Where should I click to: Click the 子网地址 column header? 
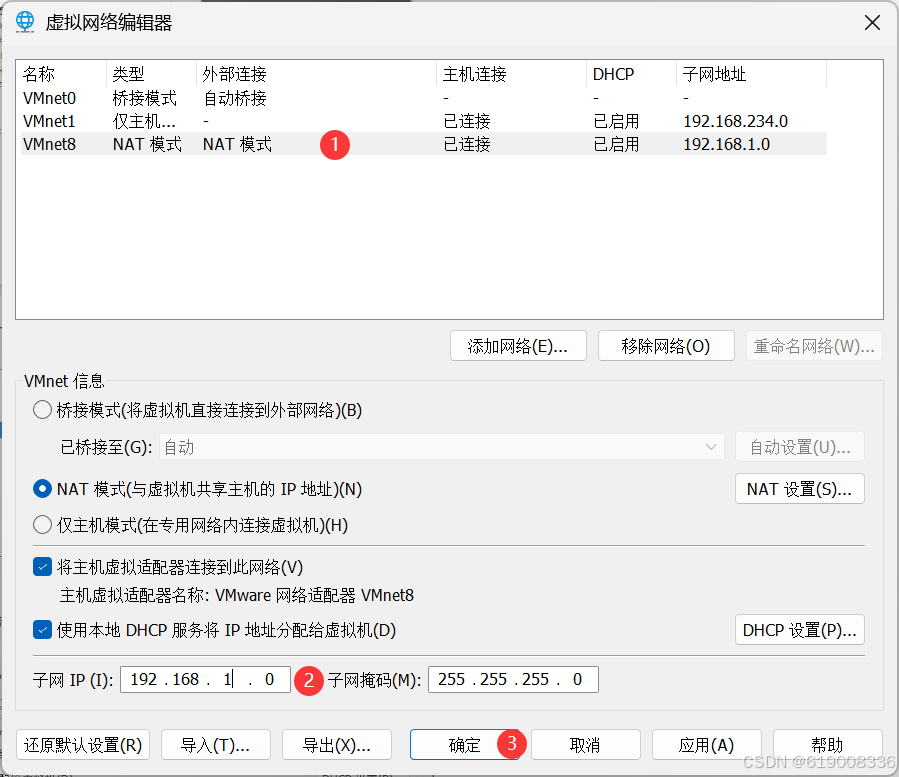tap(752, 74)
